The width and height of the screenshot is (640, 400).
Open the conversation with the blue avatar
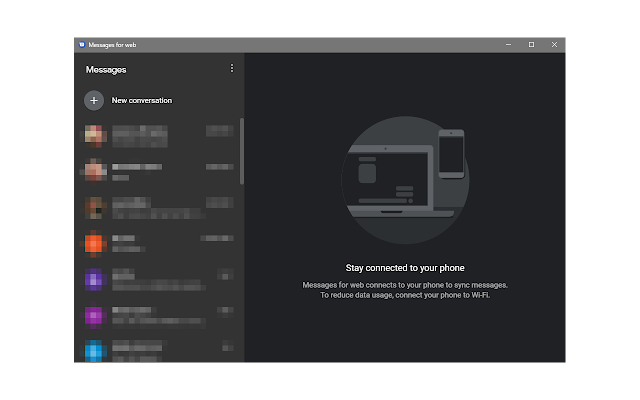(x=158, y=350)
